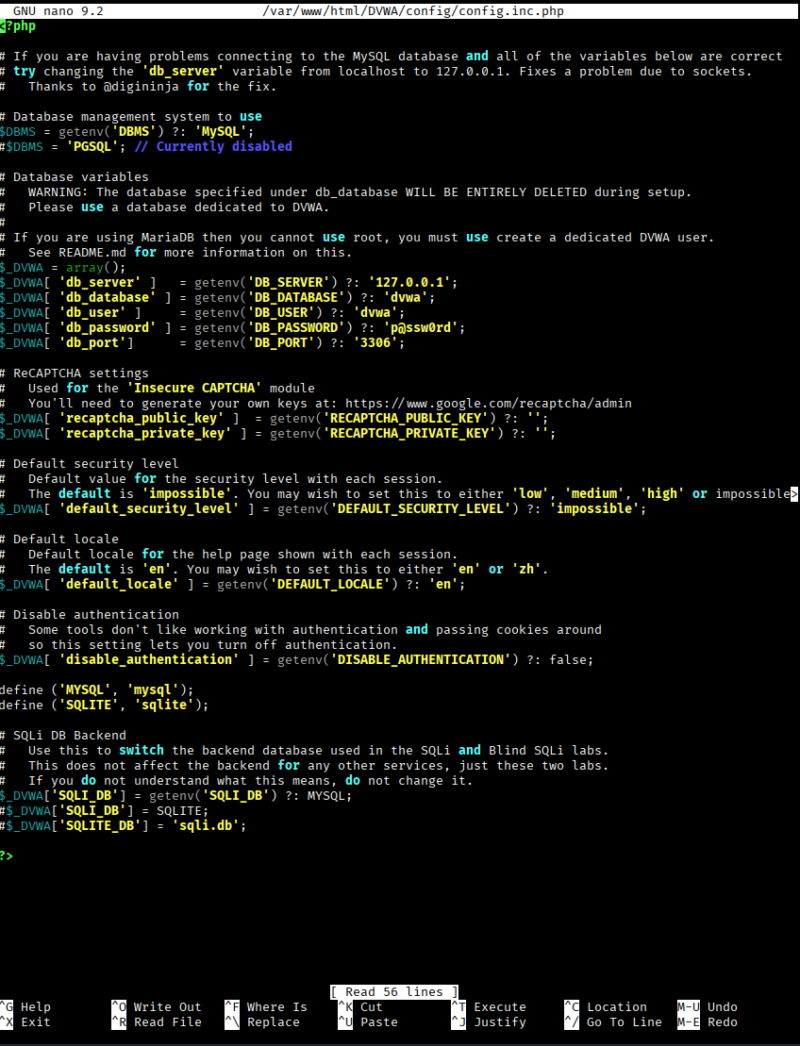Click the 'recaptcha_private_key' array key

pyautogui.click(x=145, y=434)
